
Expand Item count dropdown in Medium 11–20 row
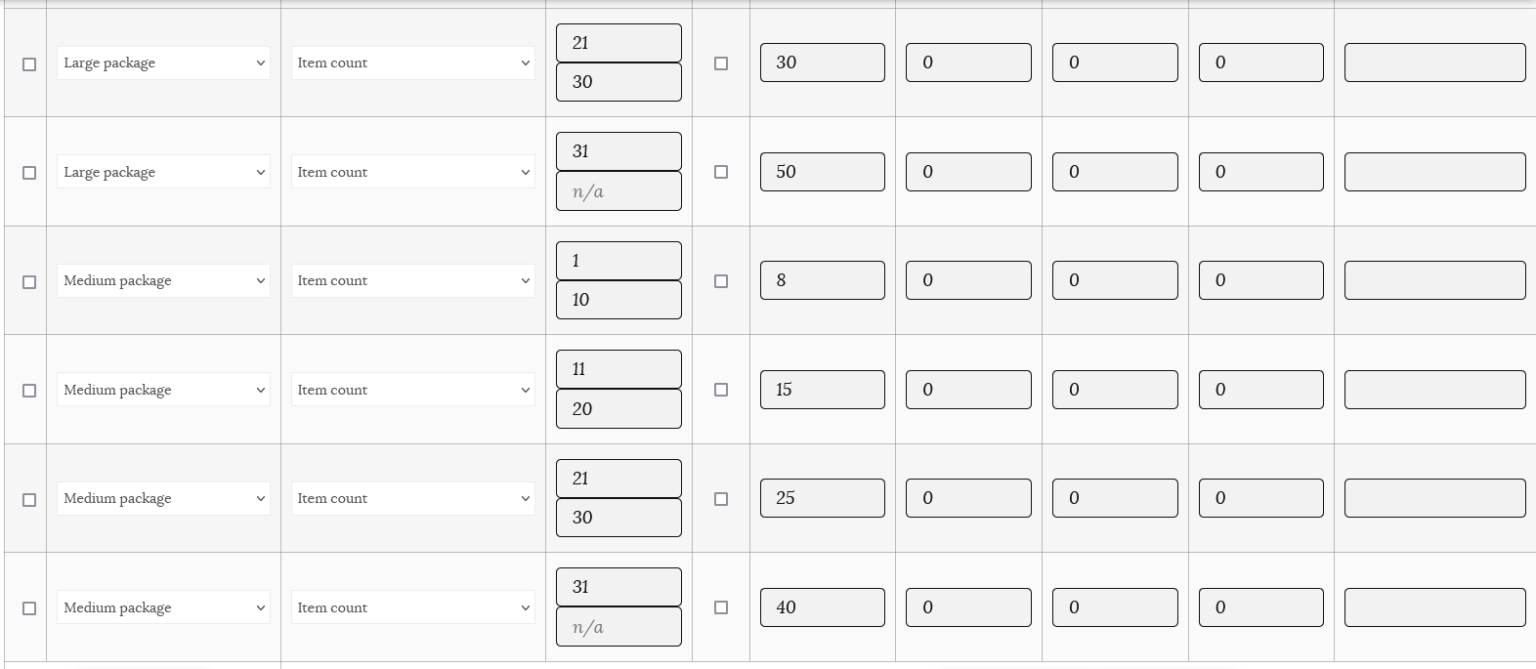pyautogui.click(x=413, y=390)
